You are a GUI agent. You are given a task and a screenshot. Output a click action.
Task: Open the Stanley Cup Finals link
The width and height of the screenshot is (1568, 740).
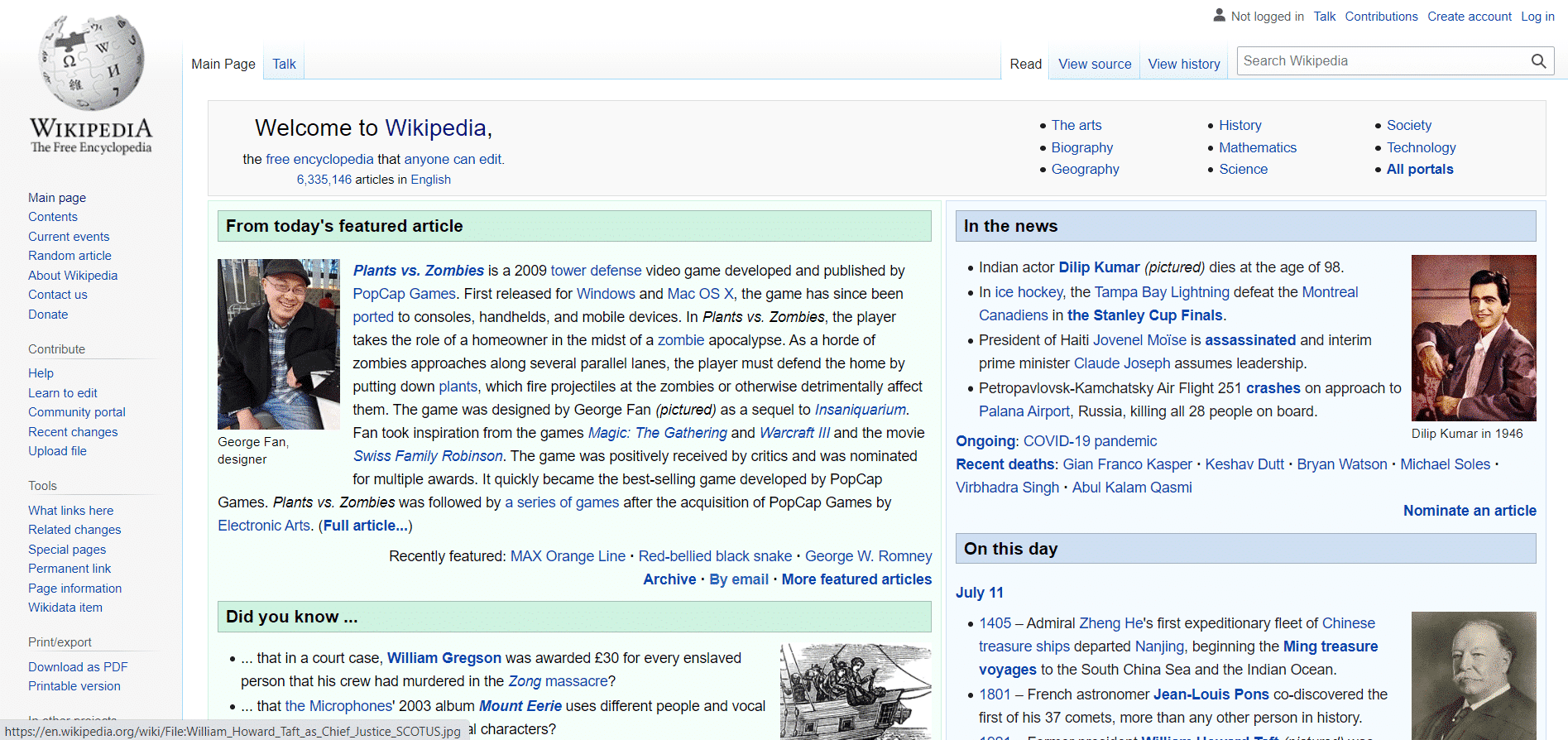click(1145, 315)
